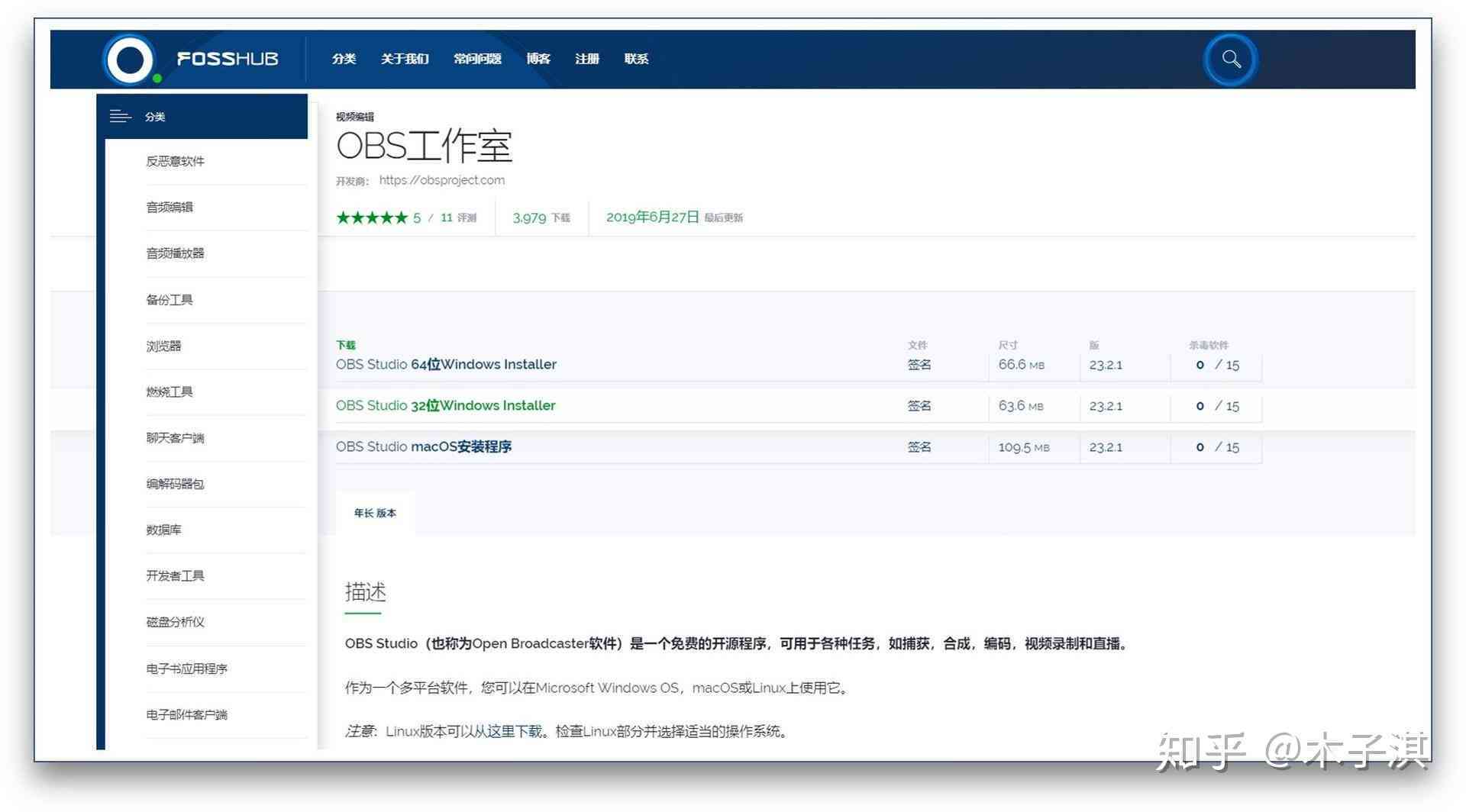
Task: Open 签名 for 64位 Windows Installer
Action: click(x=919, y=365)
